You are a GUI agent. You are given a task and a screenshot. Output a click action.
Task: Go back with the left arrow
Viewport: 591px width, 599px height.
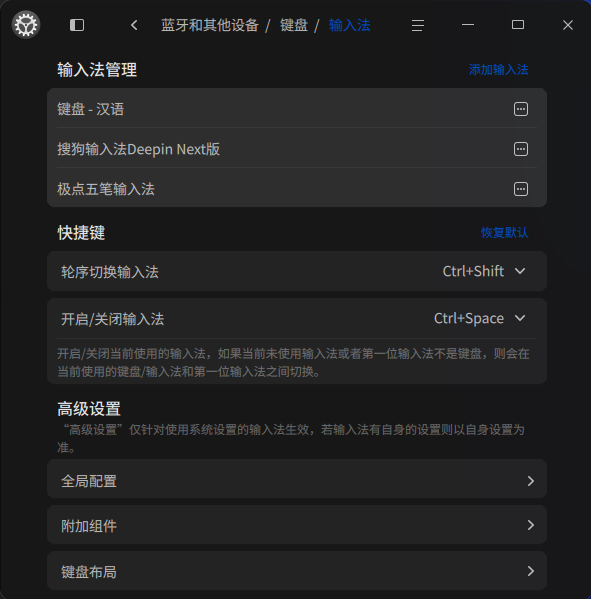[x=134, y=25]
